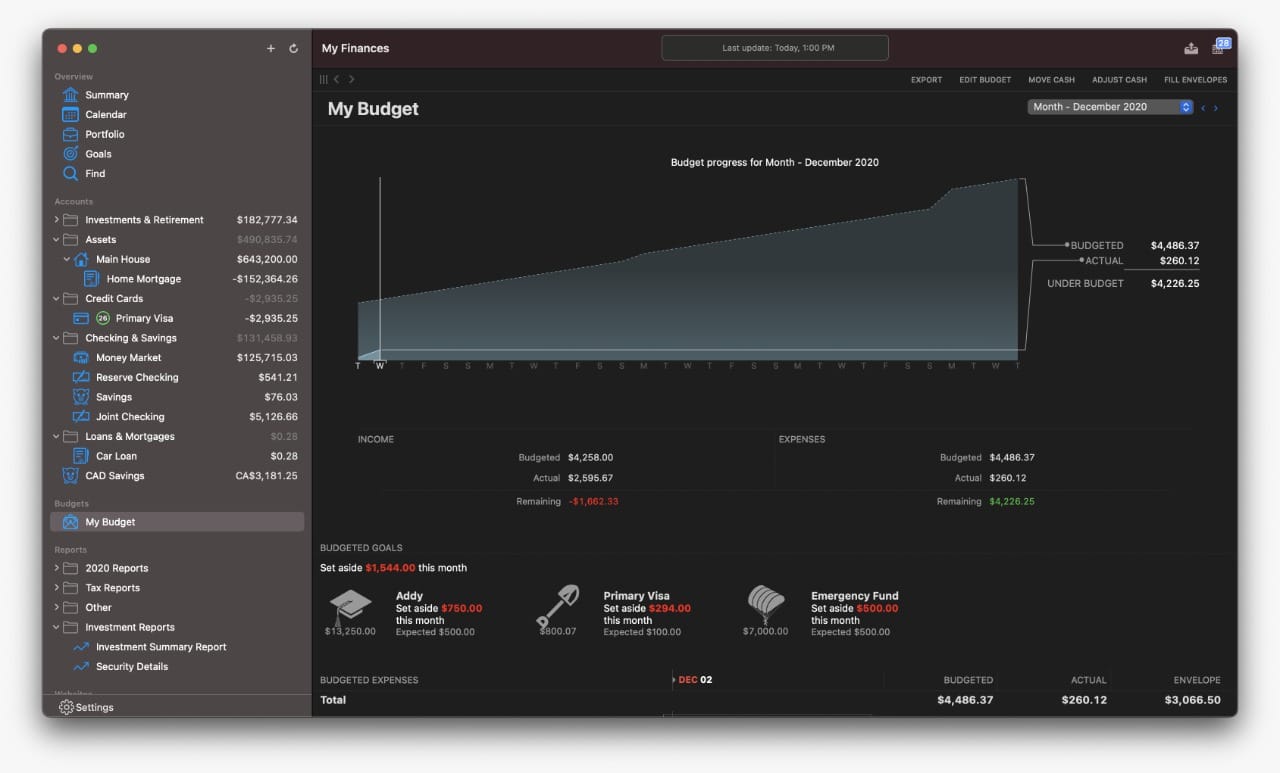Image resolution: width=1280 pixels, height=773 pixels.
Task: Open Settings at the sidebar bottom
Action: [86, 707]
